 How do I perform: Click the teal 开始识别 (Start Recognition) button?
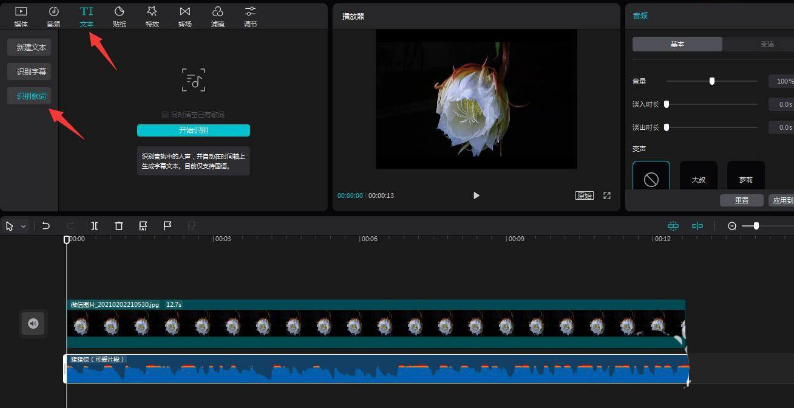click(193, 130)
